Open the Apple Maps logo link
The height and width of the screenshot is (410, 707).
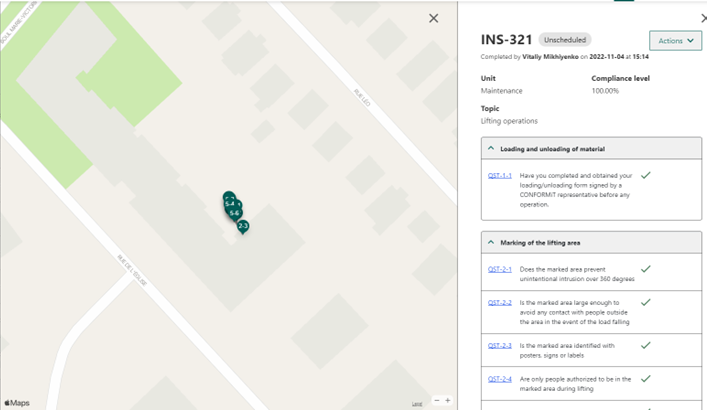pyautogui.click(x=17, y=403)
